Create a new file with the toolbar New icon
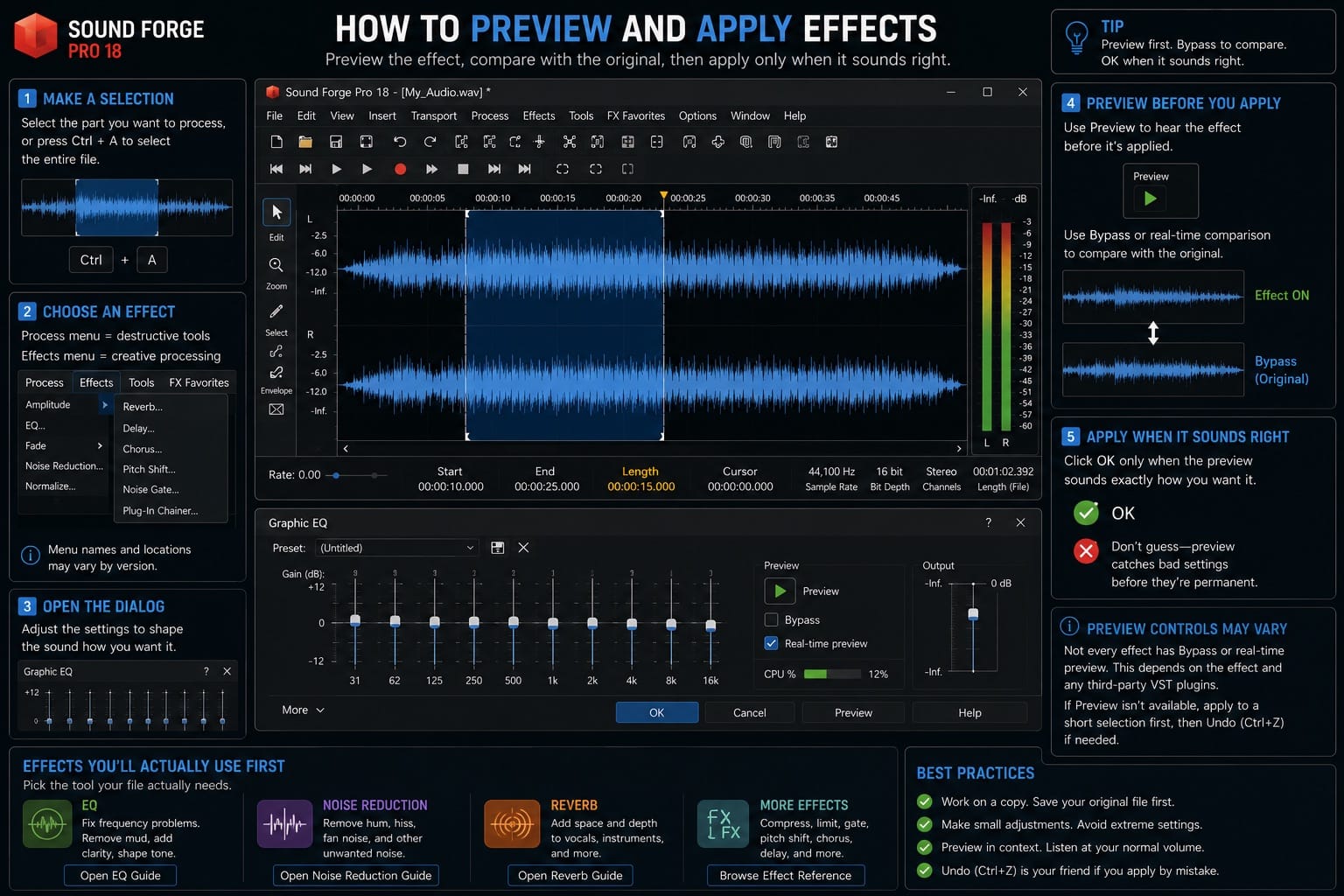 (x=276, y=142)
